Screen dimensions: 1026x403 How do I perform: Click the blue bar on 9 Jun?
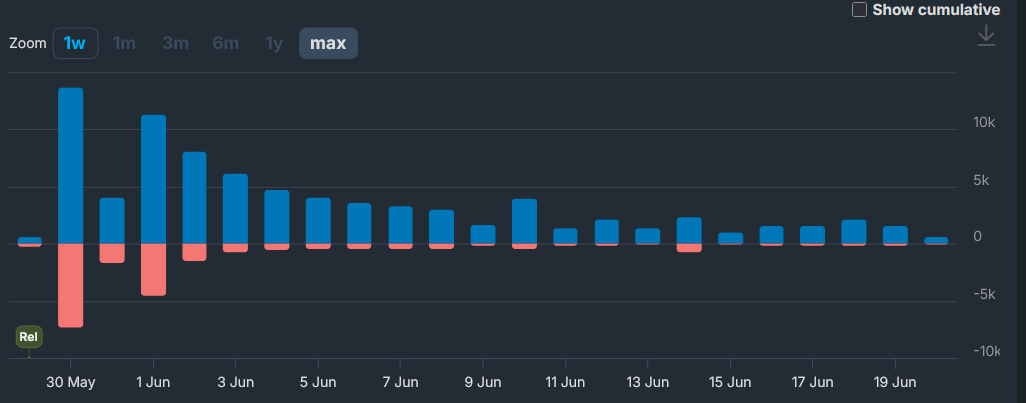[x=483, y=234]
